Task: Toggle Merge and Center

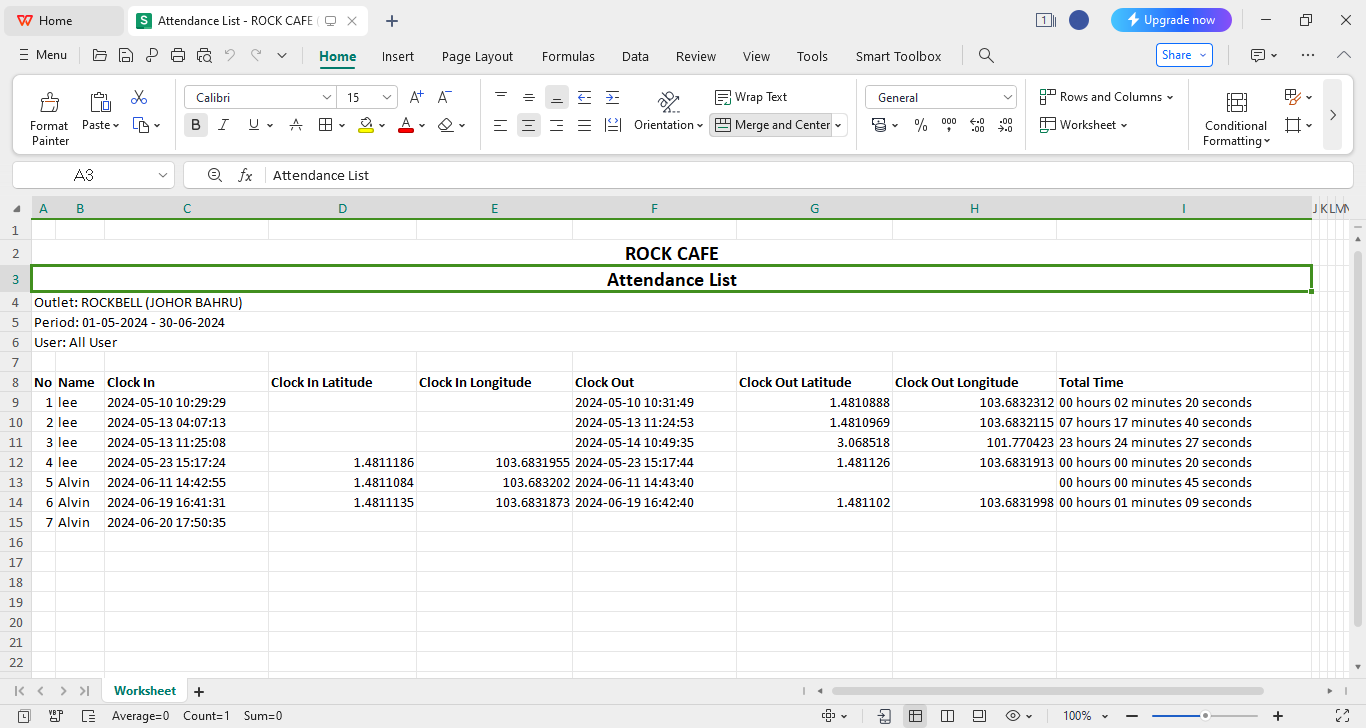Action: 771,125
